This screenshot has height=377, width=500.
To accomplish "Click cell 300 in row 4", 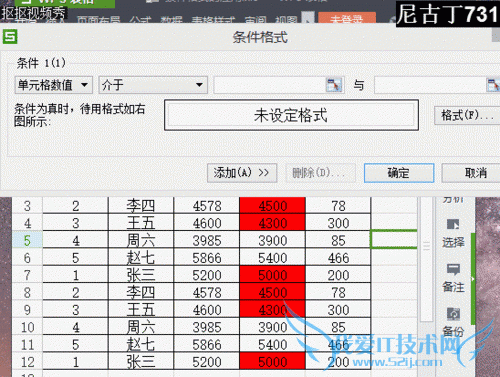I will 338,223.
